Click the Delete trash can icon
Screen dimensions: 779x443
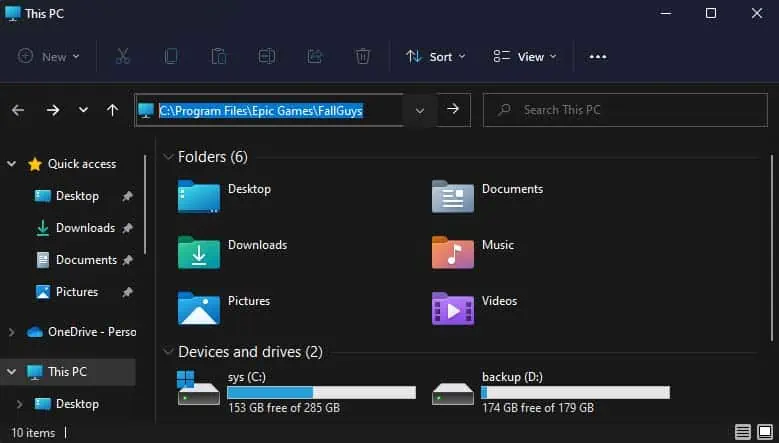tap(363, 56)
